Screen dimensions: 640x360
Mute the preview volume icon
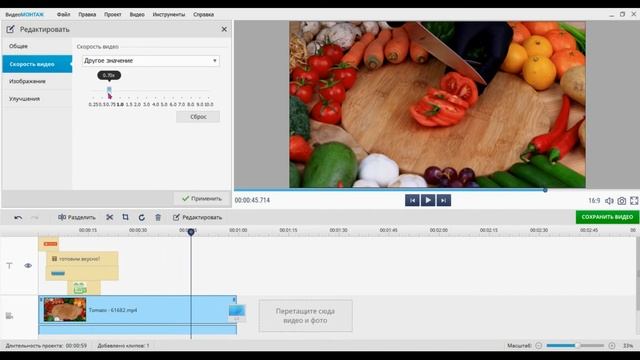click(x=609, y=201)
